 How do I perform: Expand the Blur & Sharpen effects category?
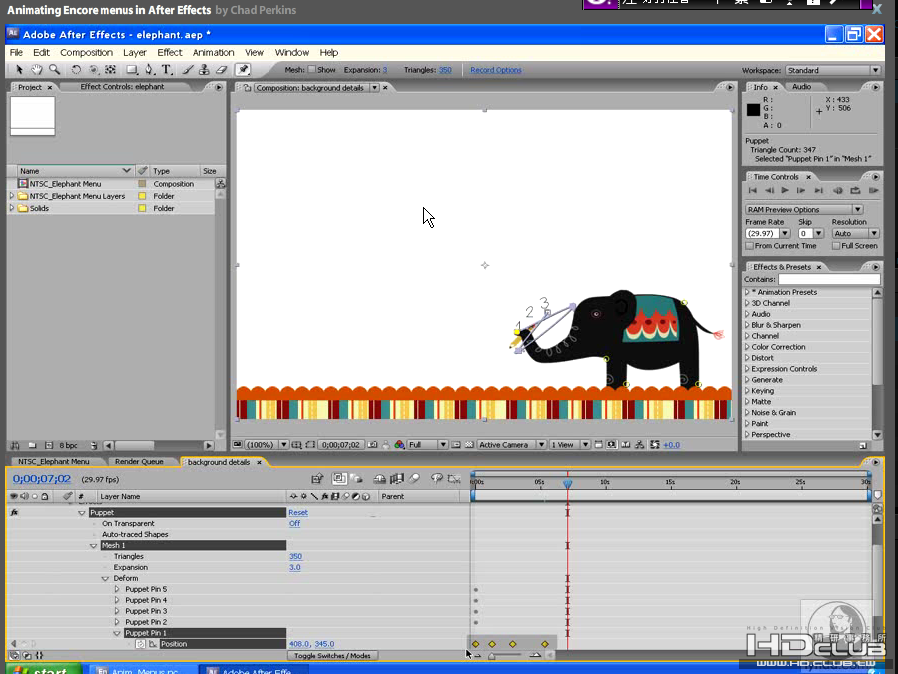[747, 325]
